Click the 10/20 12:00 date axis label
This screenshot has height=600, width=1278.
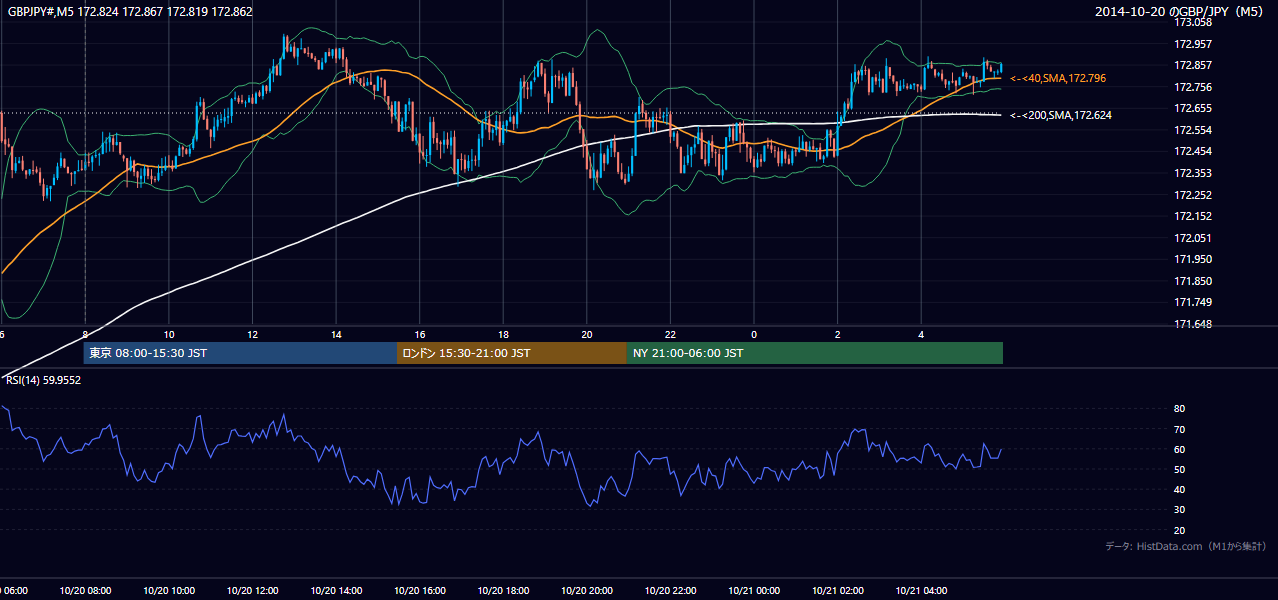click(x=252, y=591)
